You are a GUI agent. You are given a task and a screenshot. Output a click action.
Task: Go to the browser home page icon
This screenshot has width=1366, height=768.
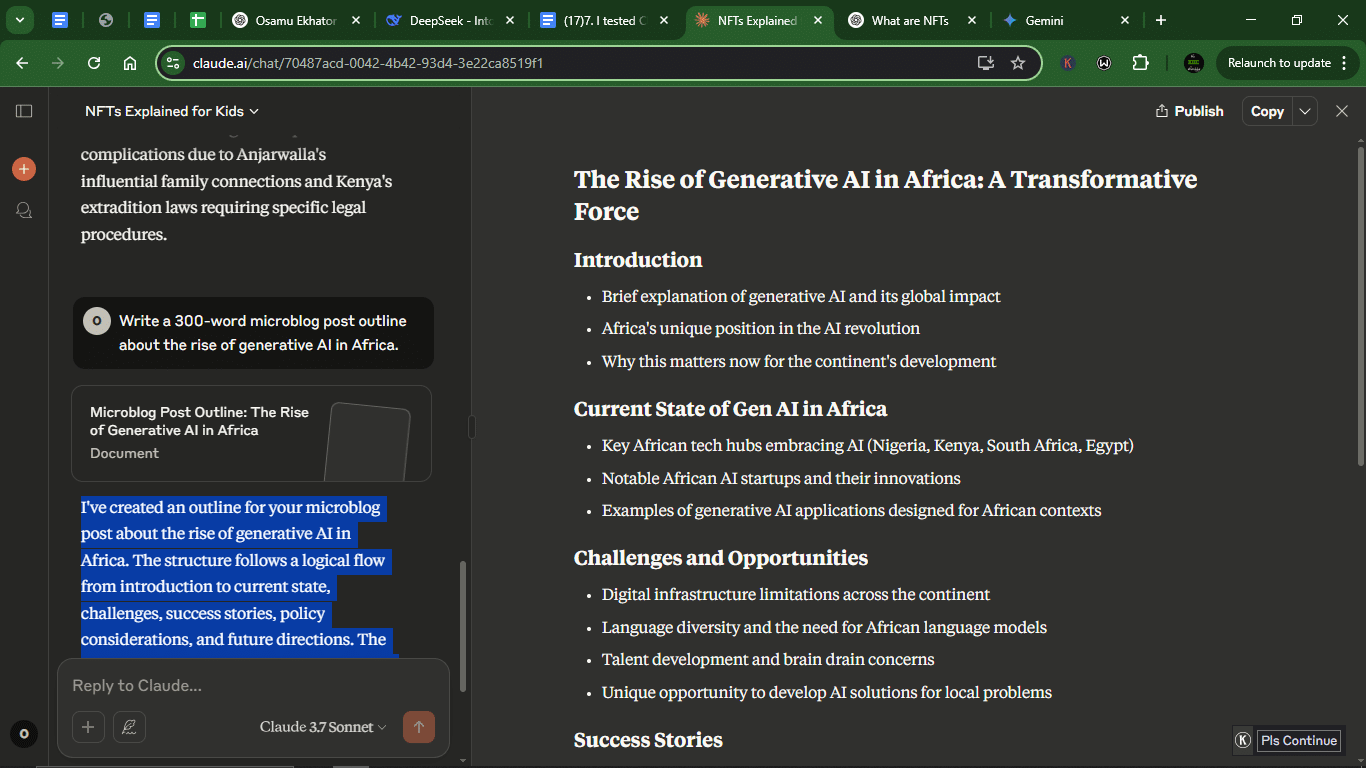pos(130,63)
